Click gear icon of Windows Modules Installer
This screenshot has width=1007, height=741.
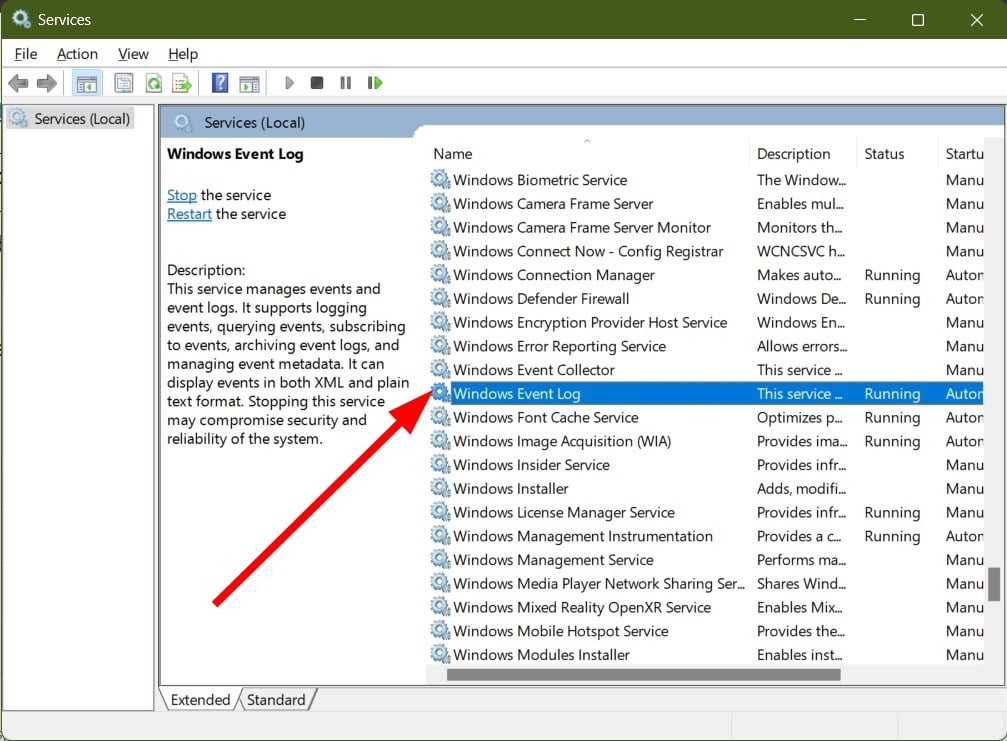click(x=440, y=654)
